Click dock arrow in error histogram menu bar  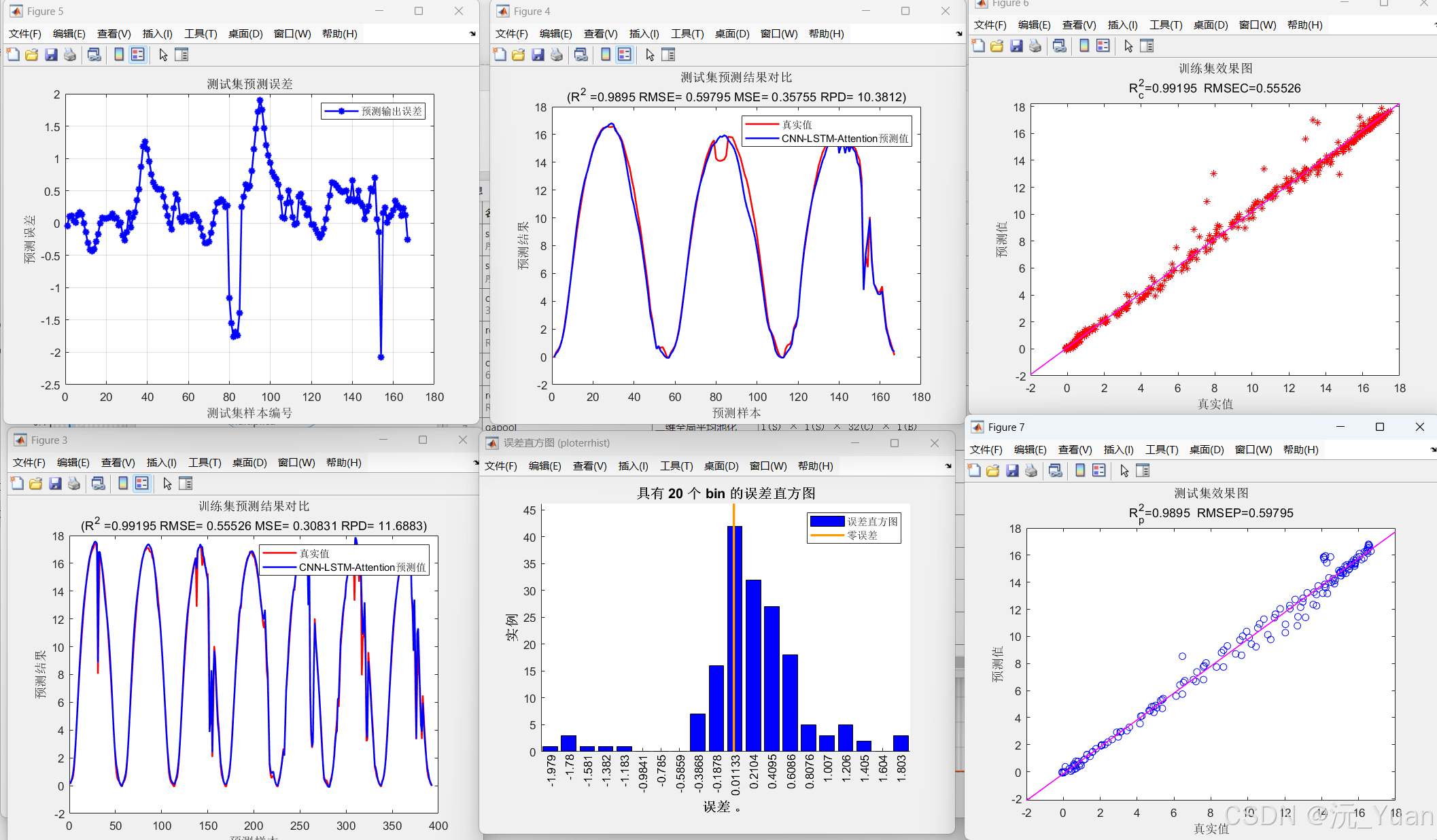pyautogui.click(x=948, y=466)
